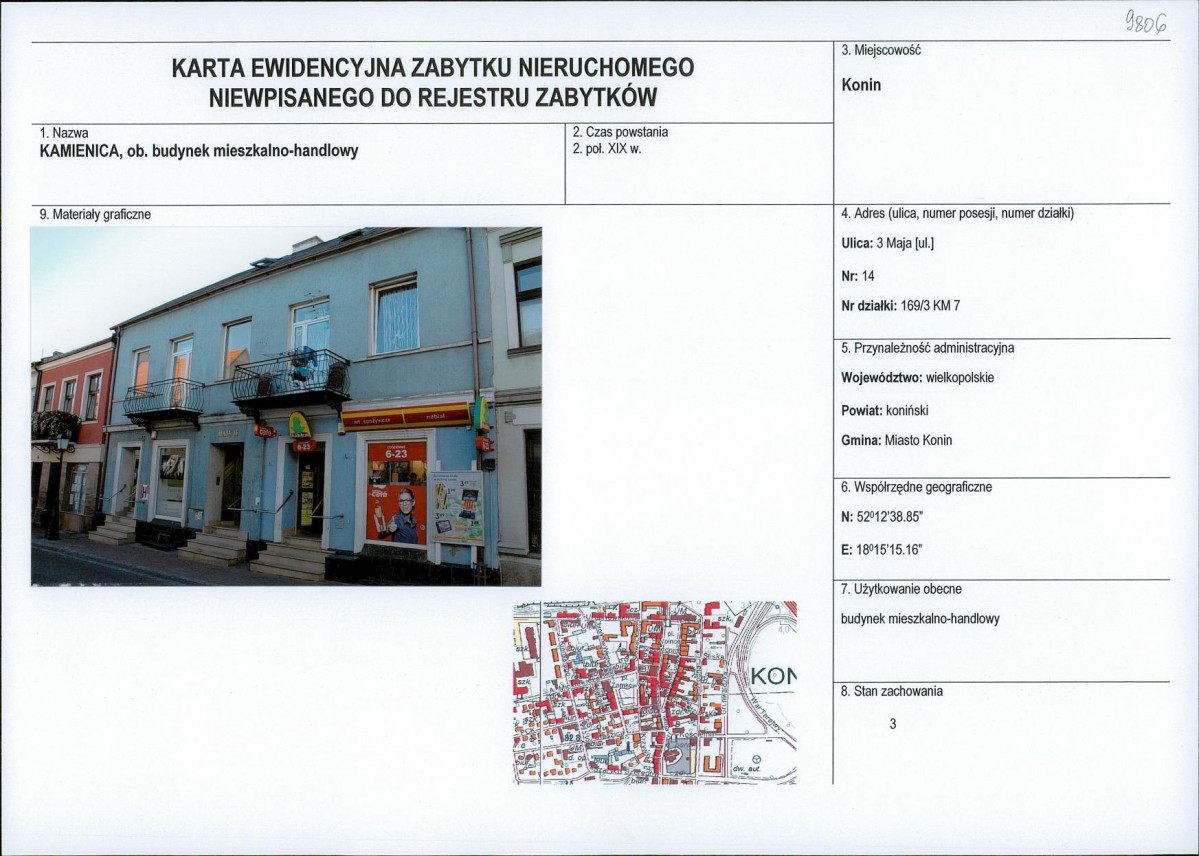Click the '6-23' shop sign in the photo
The height and width of the screenshot is (856, 1199).
(396, 453)
